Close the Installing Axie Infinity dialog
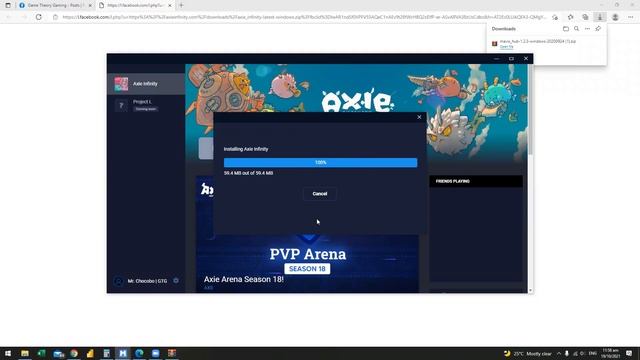640x360 pixels. point(419,117)
